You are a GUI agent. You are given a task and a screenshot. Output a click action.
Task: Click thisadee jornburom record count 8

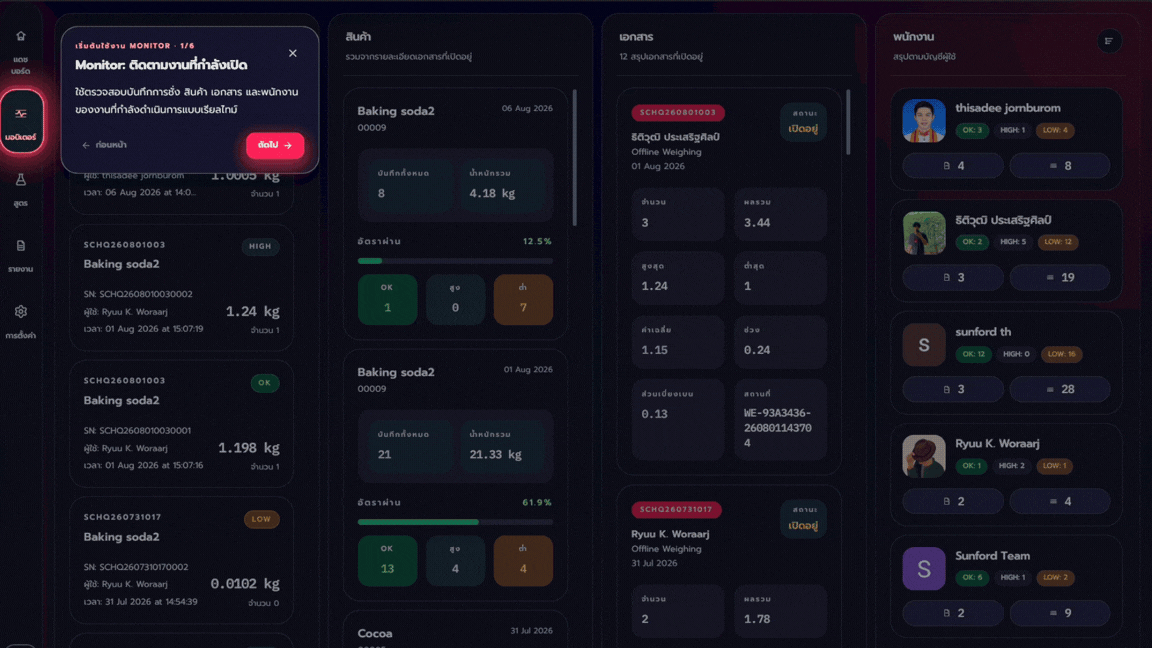click(x=1059, y=166)
